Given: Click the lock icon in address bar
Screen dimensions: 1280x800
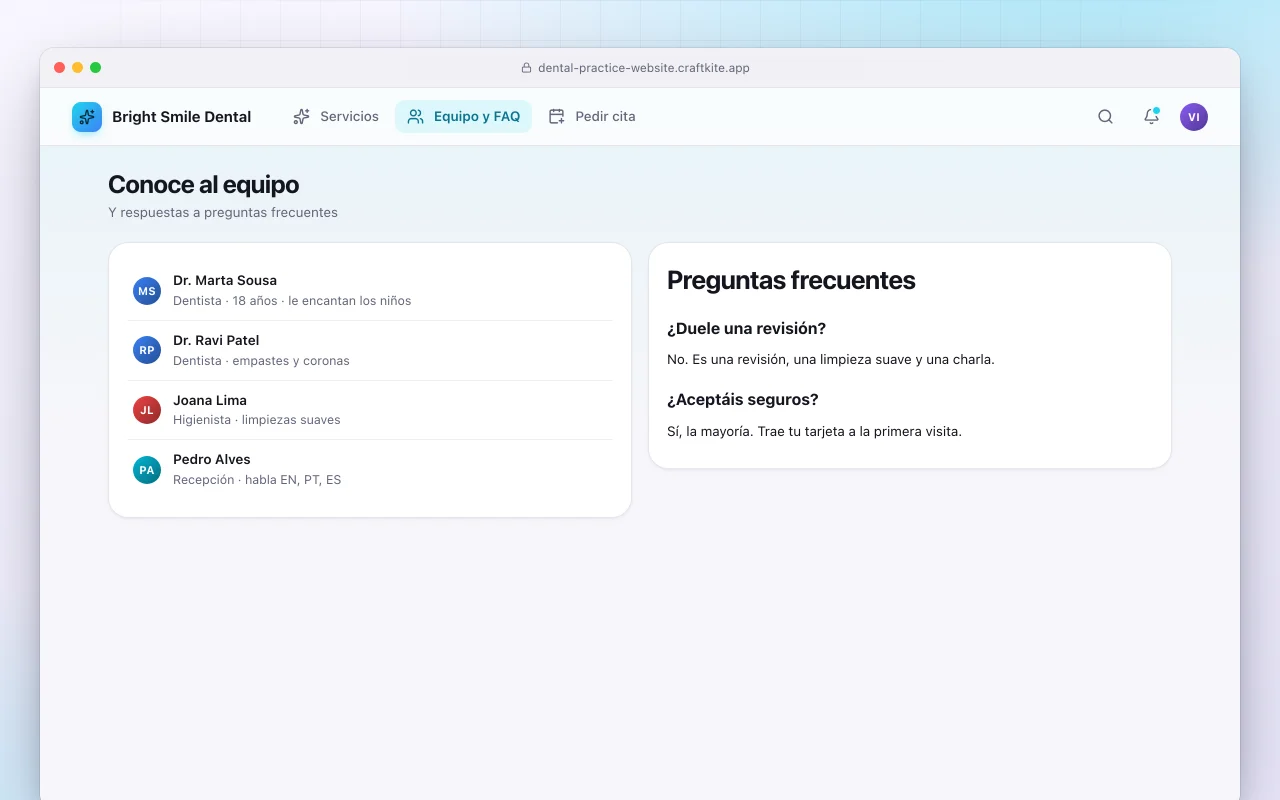Looking at the screenshot, I should pyautogui.click(x=527, y=68).
